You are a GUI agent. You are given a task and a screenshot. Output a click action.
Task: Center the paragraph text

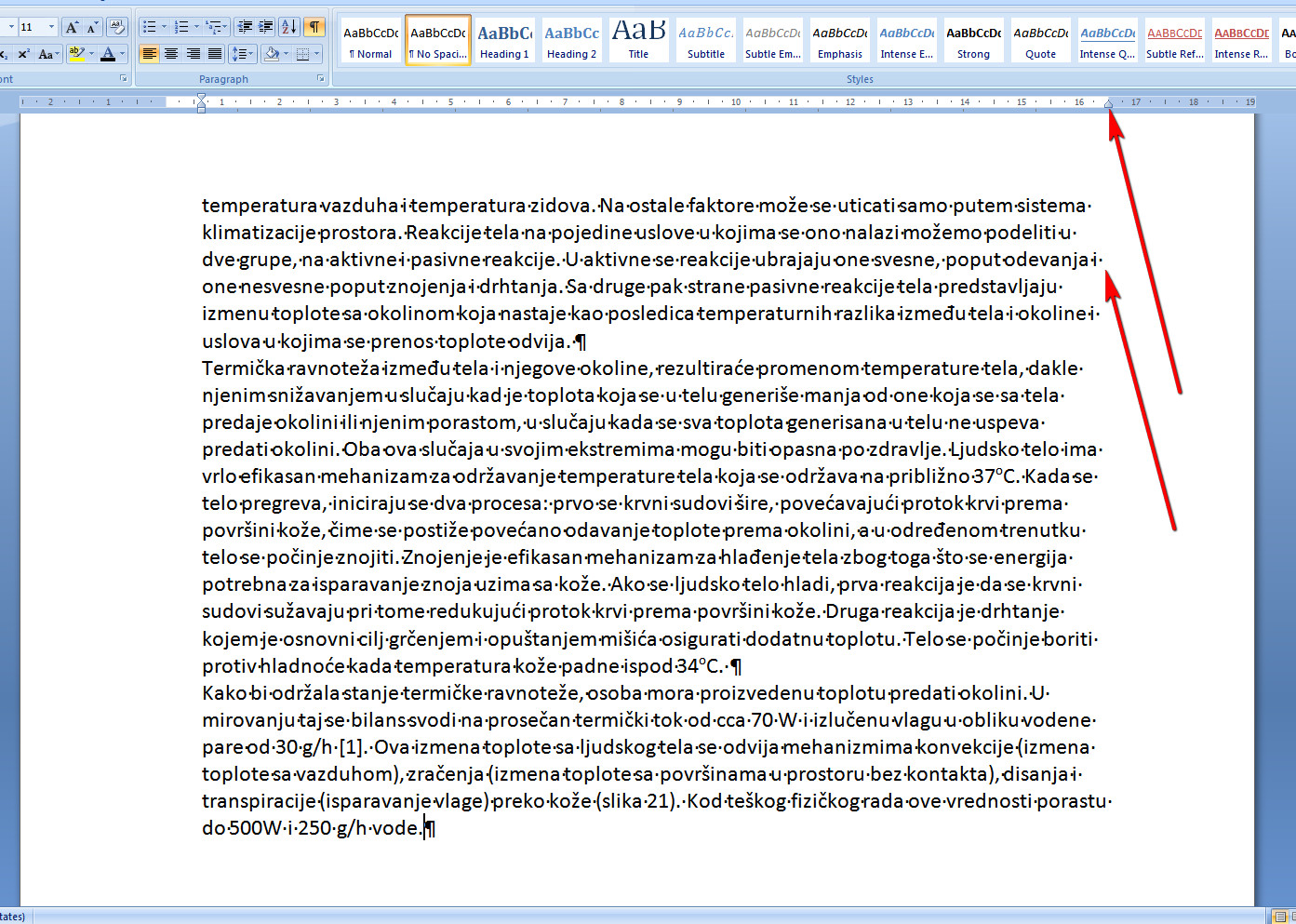[x=171, y=54]
